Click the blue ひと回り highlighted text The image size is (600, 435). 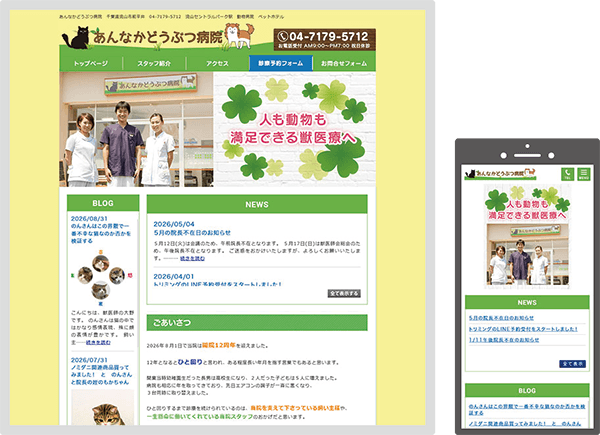point(190,362)
